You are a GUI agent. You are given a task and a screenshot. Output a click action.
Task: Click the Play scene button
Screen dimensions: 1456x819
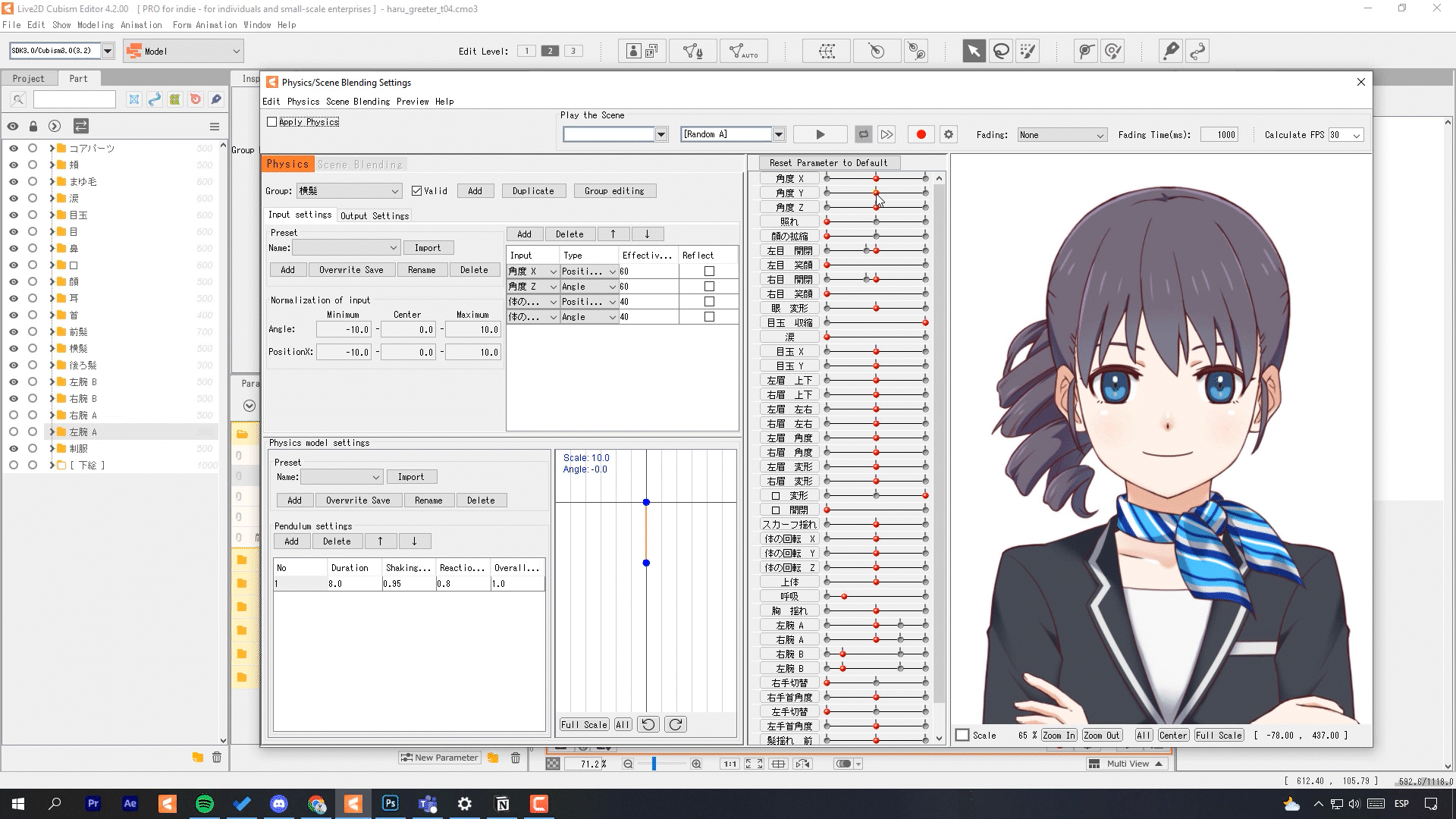[820, 134]
